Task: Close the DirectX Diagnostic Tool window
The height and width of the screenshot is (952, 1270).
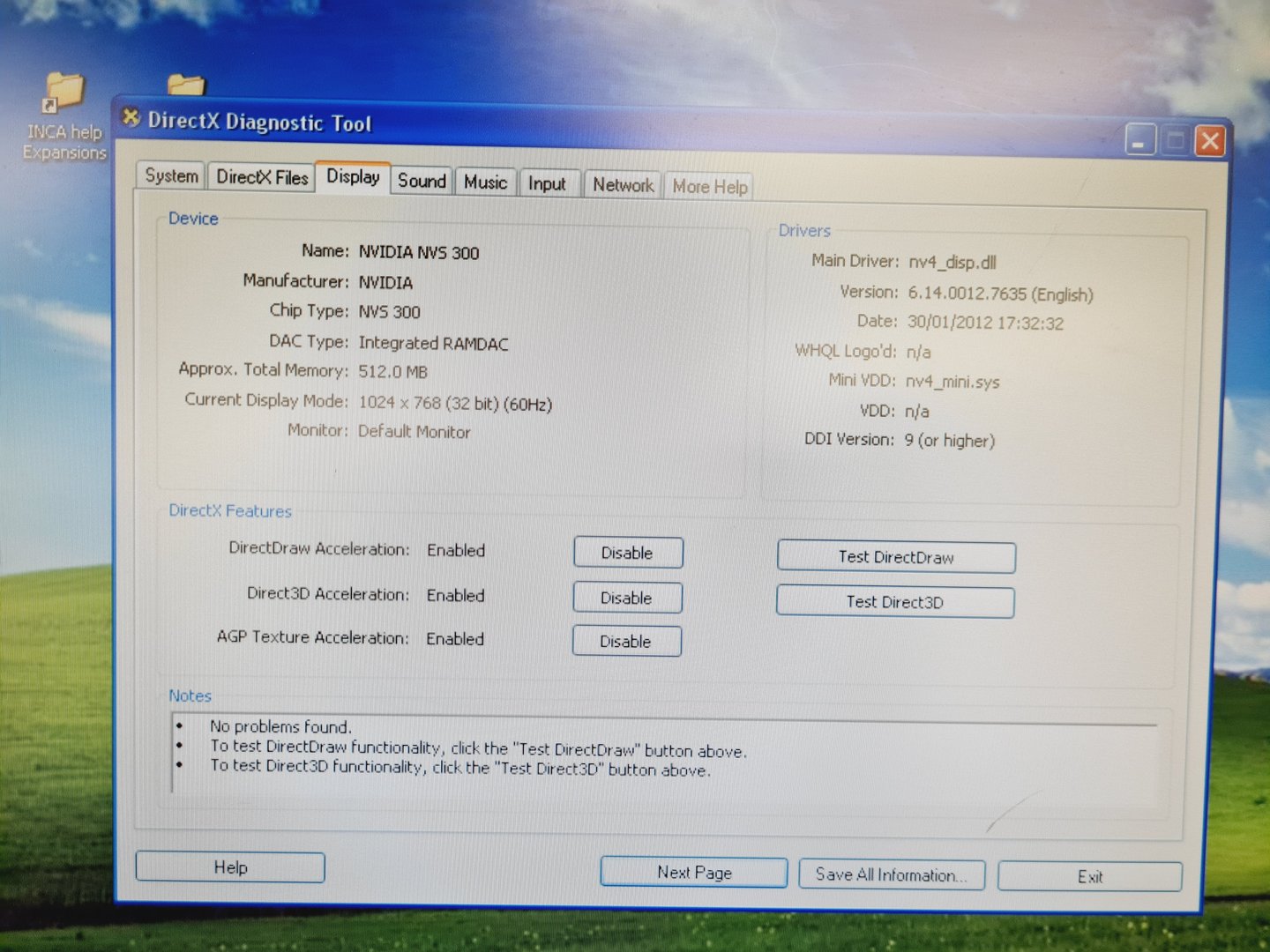Action: [x=1210, y=141]
